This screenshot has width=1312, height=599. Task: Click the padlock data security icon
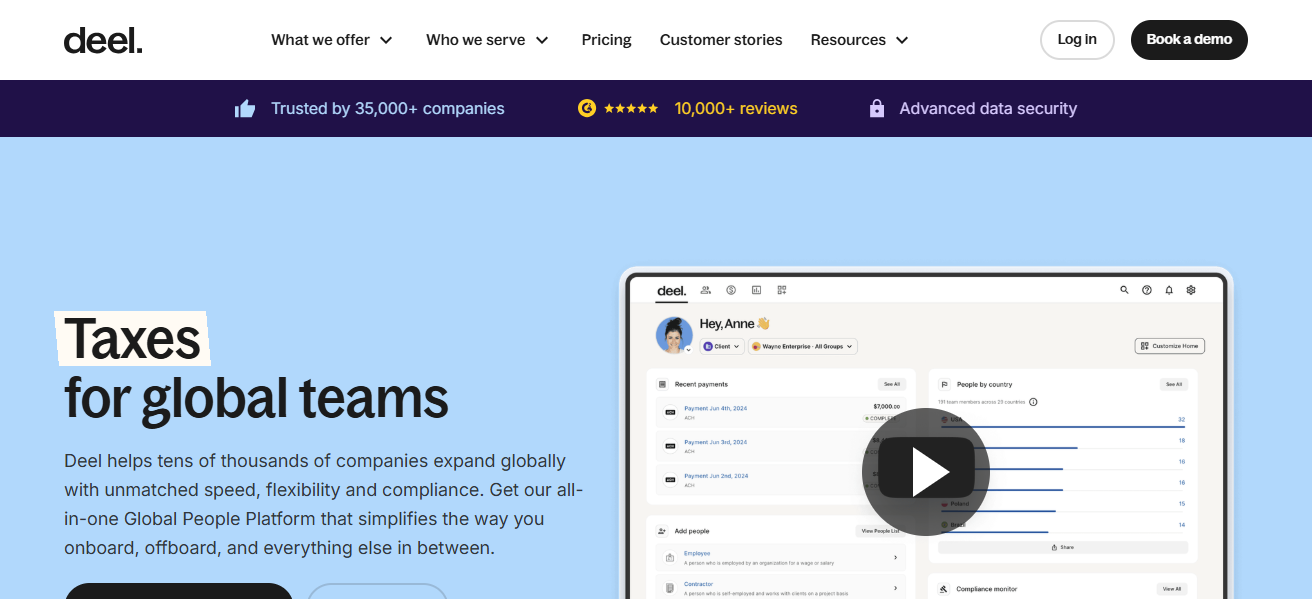pos(877,108)
